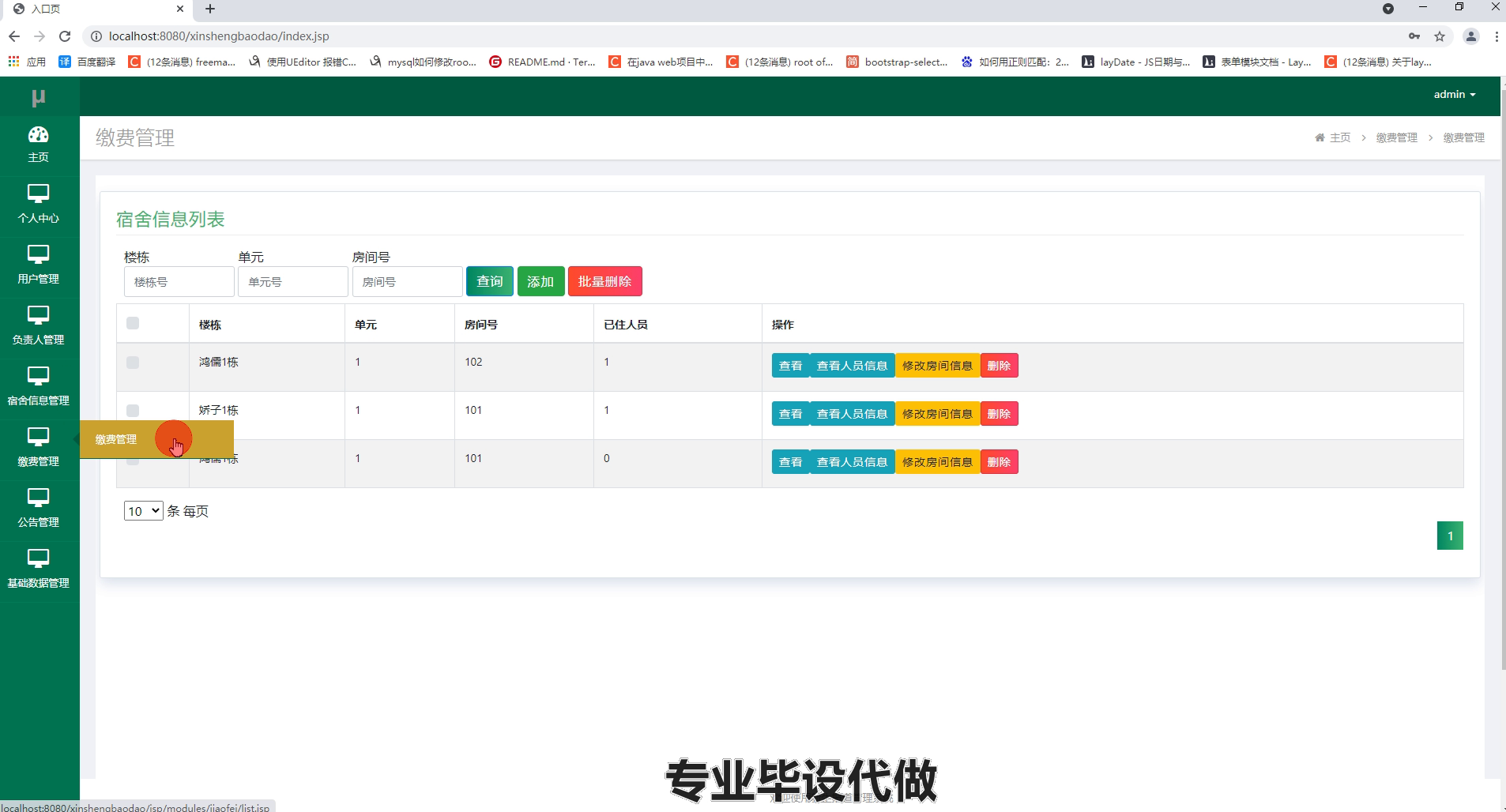Delete the 鸿儒1栋 room 102 row
Image resolution: width=1506 pixels, height=812 pixels.
coord(1000,366)
